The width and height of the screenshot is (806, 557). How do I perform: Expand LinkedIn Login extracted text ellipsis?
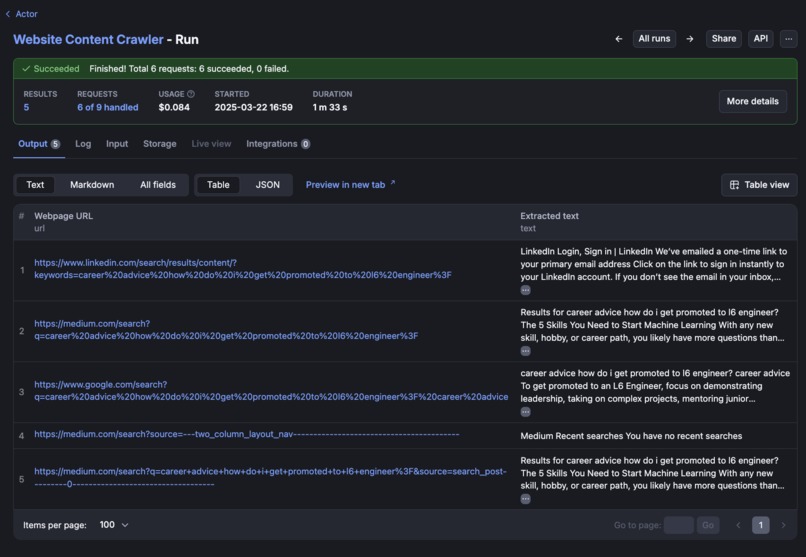(x=525, y=290)
